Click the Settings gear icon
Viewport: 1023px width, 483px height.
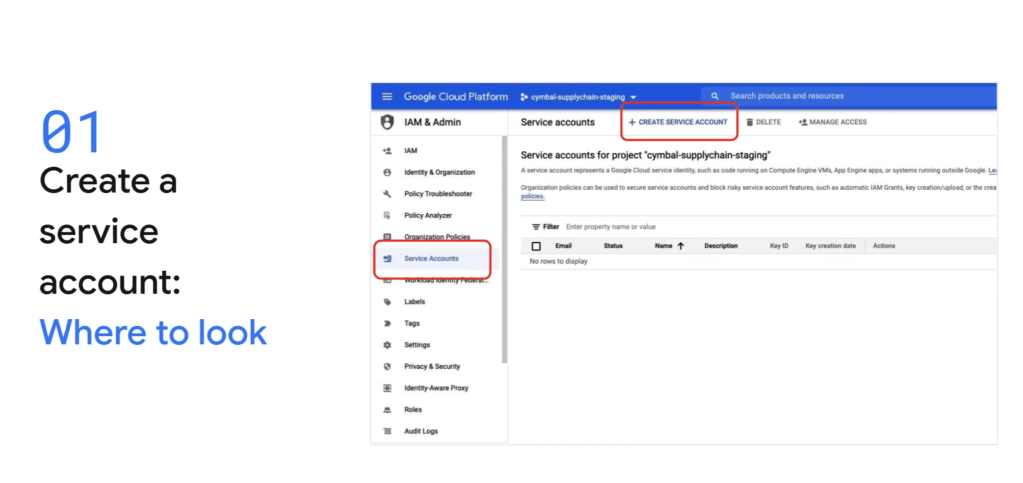pos(387,345)
